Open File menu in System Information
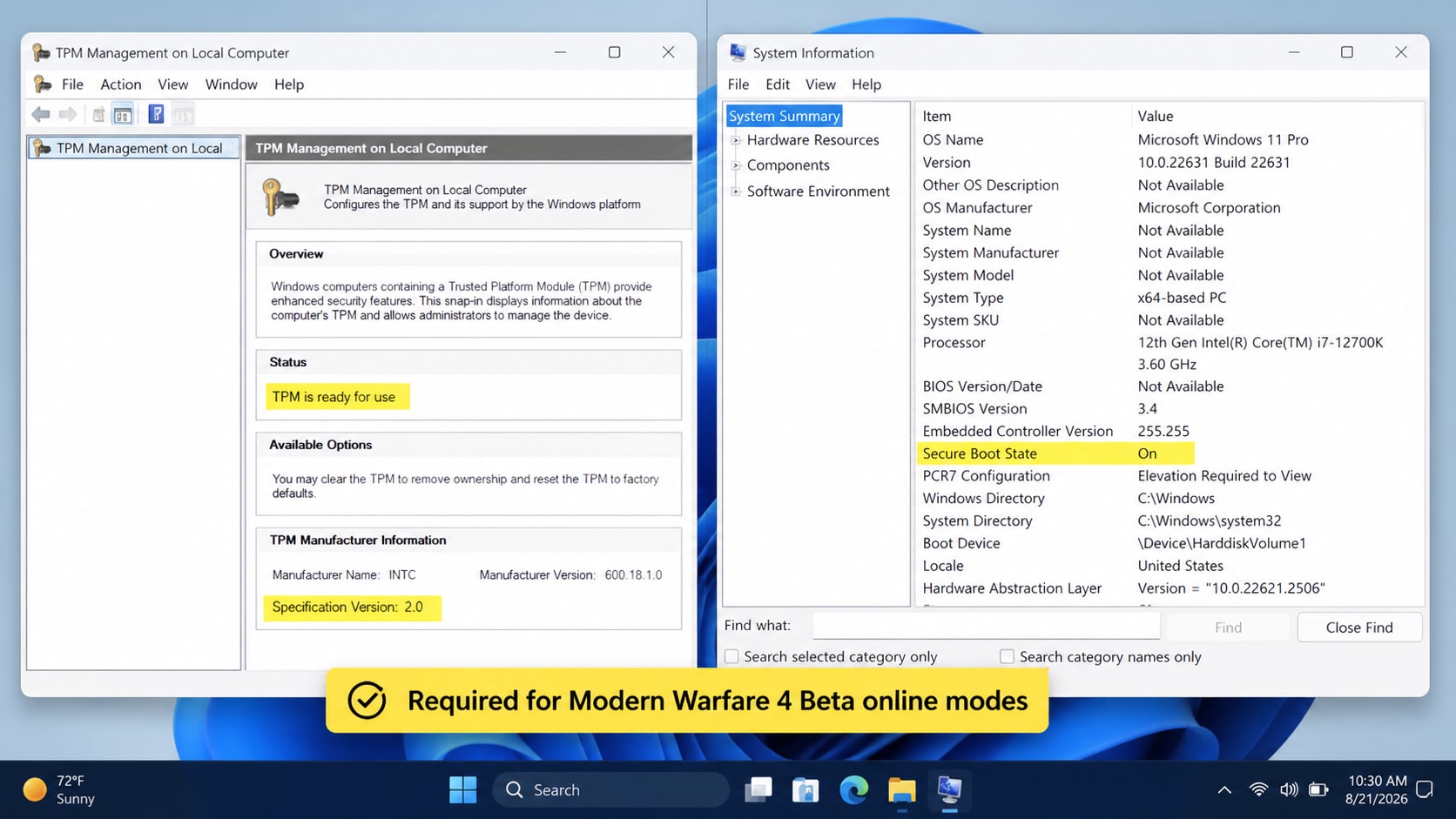This screenshot has height=819, width=1456. (738, 84)
